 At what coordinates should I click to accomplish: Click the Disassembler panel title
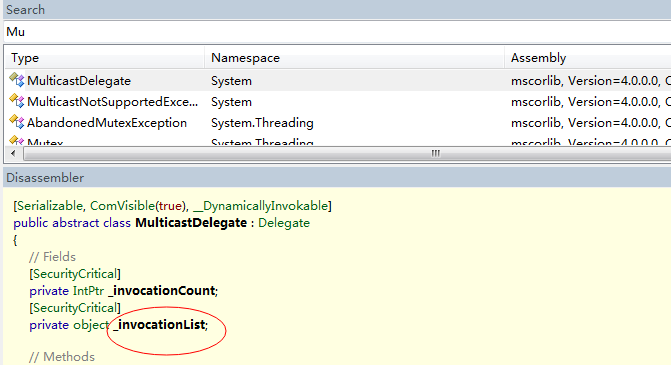tap(45, 178)
